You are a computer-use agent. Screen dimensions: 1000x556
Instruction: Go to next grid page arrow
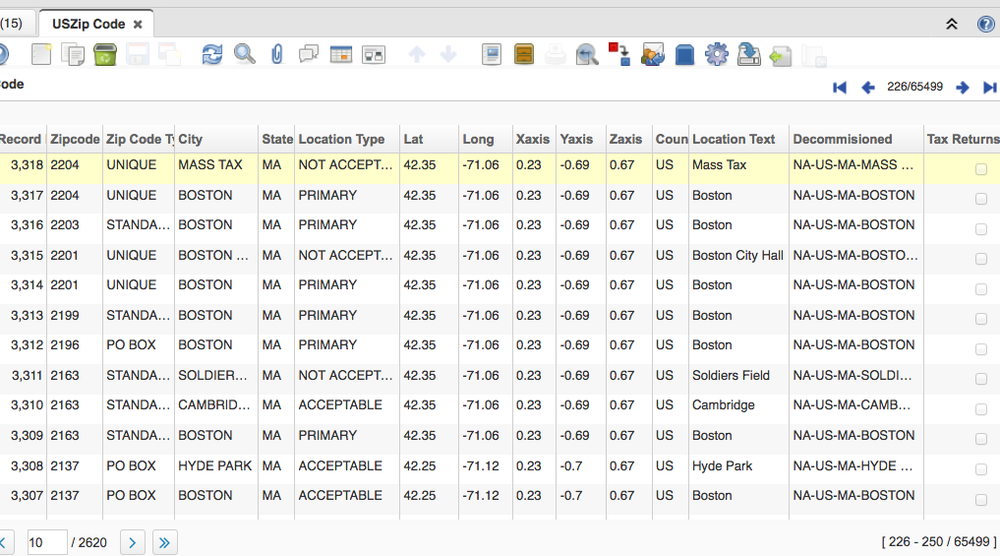click(132, 542)
